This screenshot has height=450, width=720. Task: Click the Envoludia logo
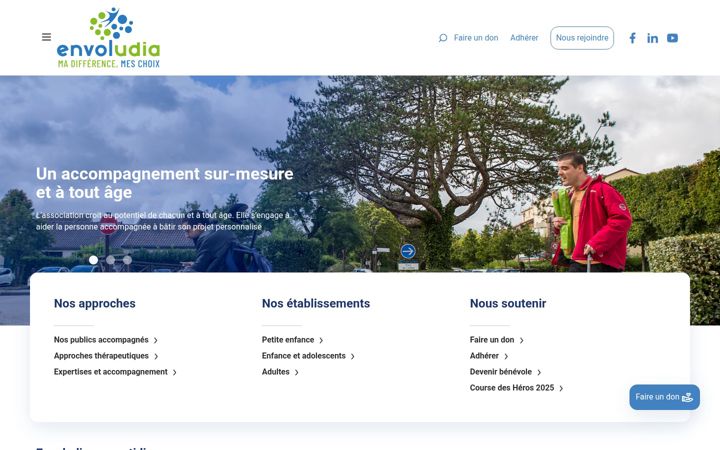pos(108,38)
